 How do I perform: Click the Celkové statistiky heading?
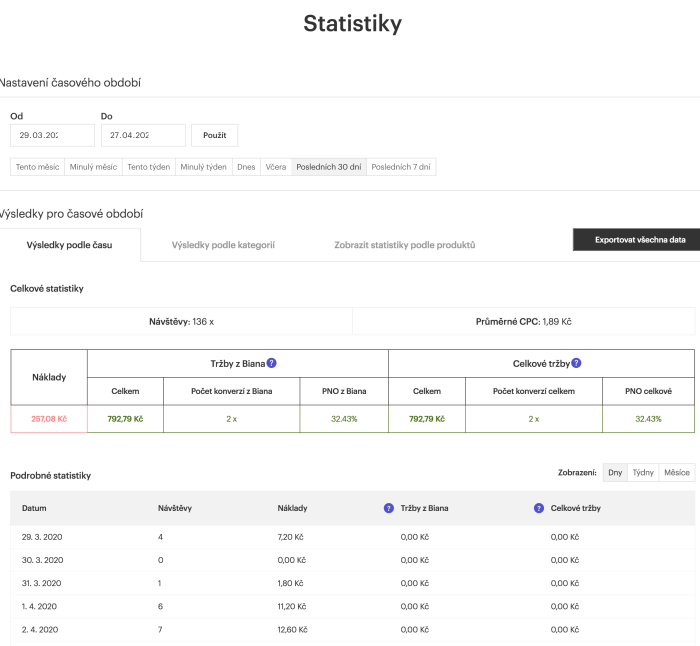click(x=47, y=289)
